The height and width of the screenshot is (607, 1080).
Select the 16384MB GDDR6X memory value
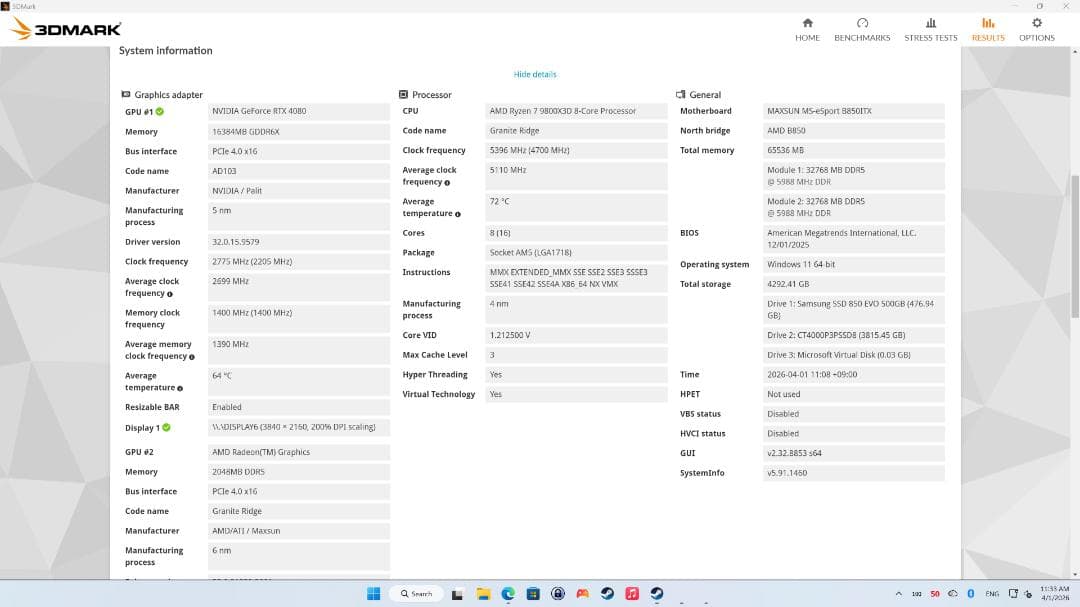[299, 132]
